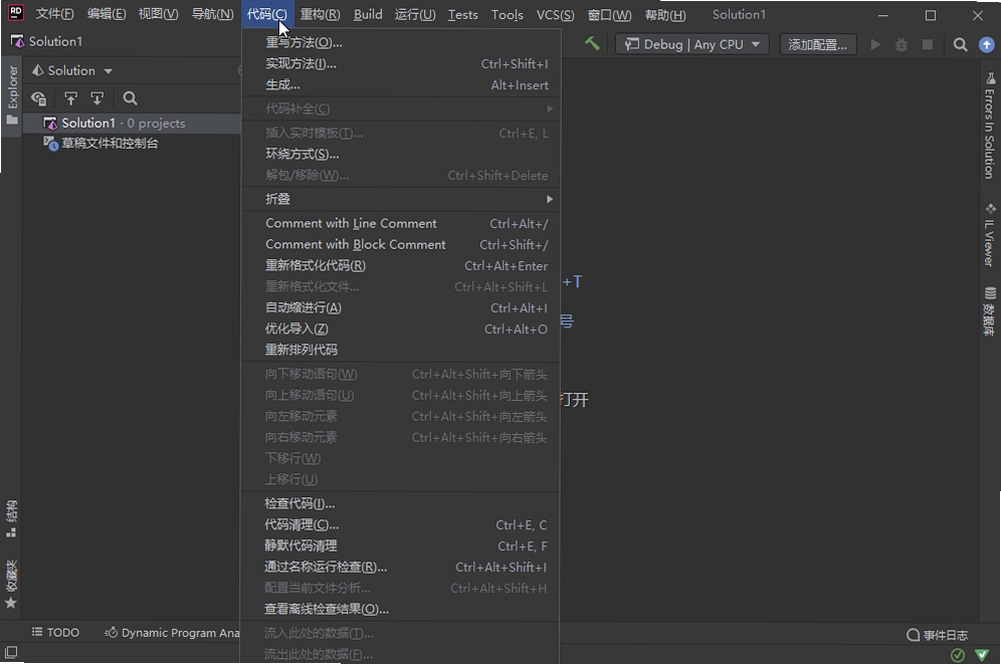This screenshot has width=1001, height=664.
Task: Click the Rider RD logo icon
Action: (x=15, y=12)
